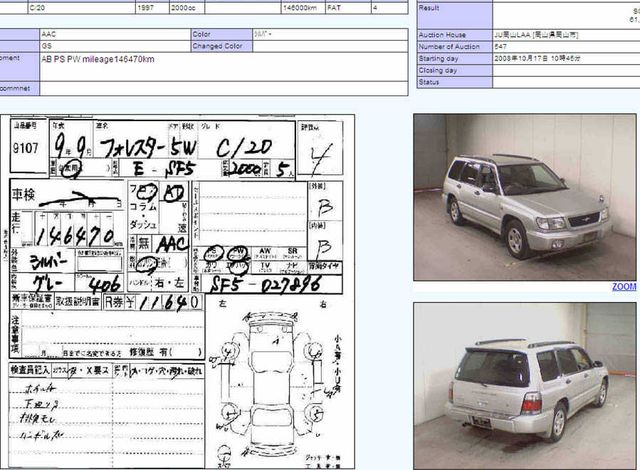Select the 'Status' label cell

point(454,82)
